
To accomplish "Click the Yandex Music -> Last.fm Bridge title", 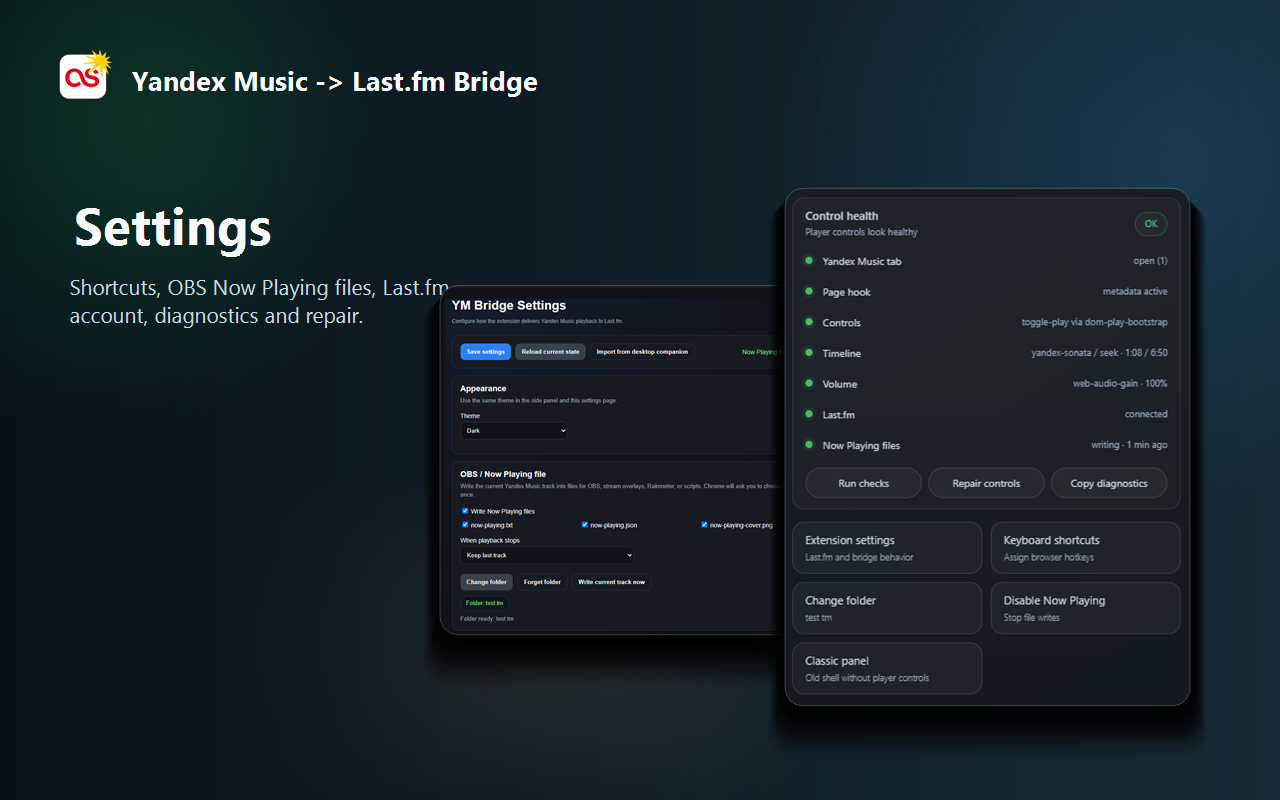I will click(335, 81).
